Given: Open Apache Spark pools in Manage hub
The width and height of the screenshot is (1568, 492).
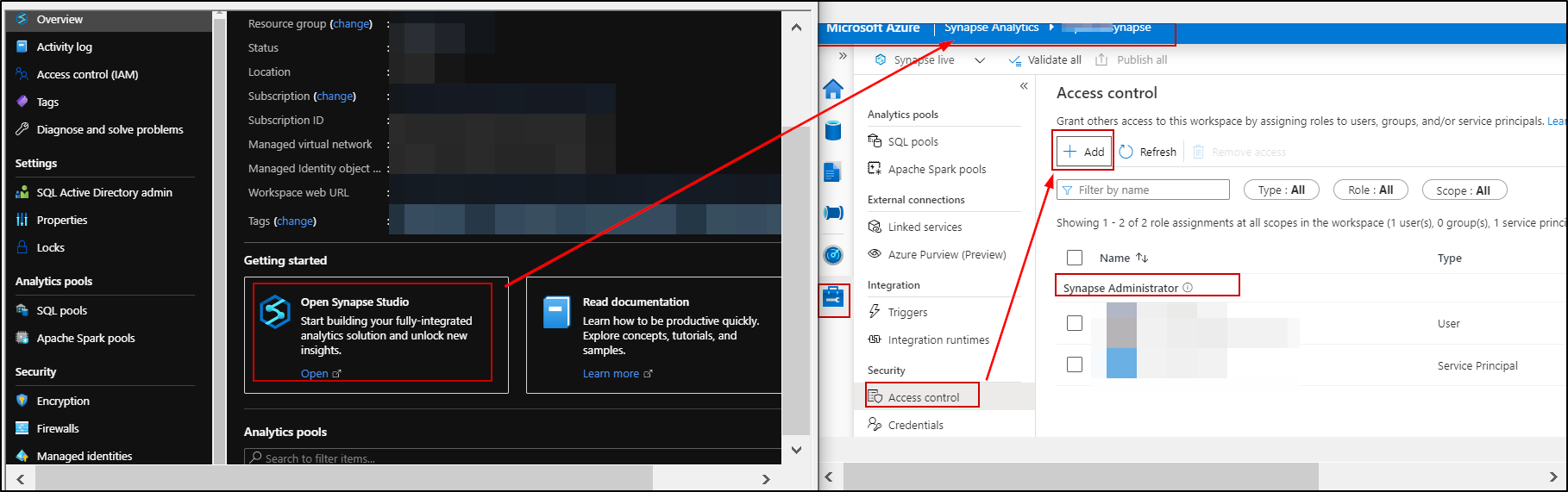Looking at the screenshot, I should pos(937,169).
